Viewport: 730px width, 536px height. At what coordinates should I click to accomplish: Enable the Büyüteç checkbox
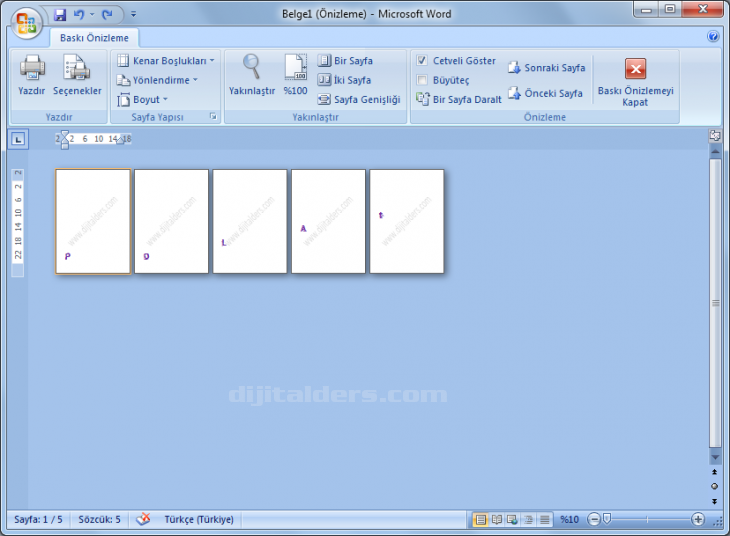[x=422, y=80]
